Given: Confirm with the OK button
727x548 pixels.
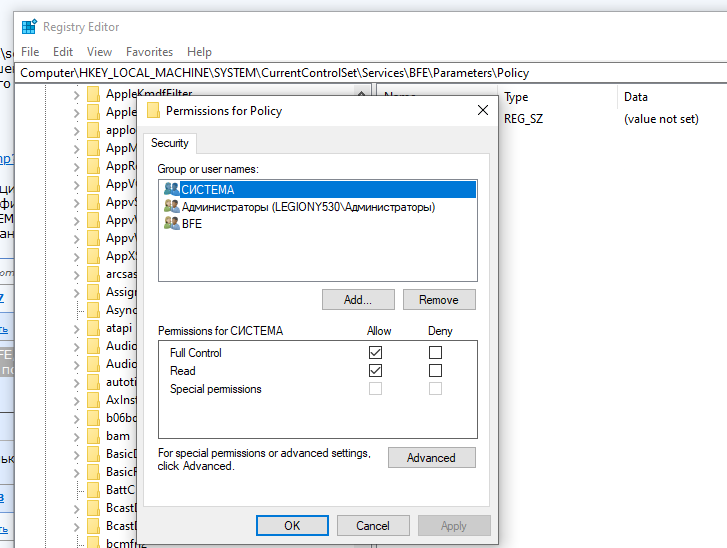Looking at the screenshot, I should (292, 525).
